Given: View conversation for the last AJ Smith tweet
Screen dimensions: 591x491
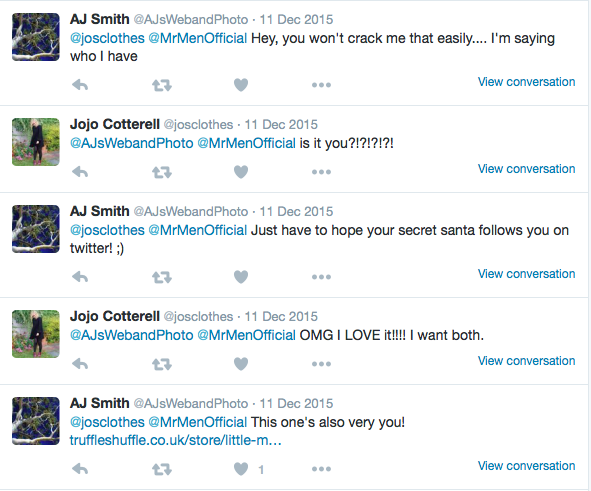Looking at the screenshot, I should point(526,466).
